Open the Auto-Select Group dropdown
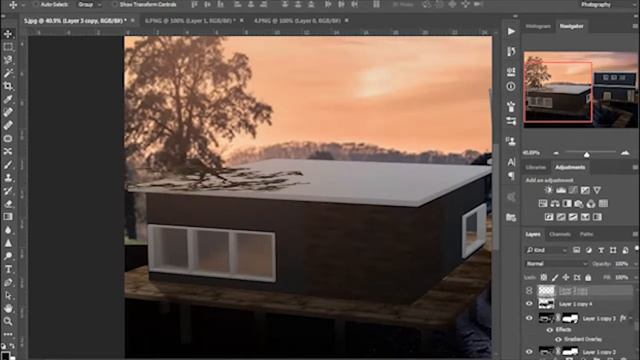The height and width of the screenshot is (360, 640). click(90, 4)
